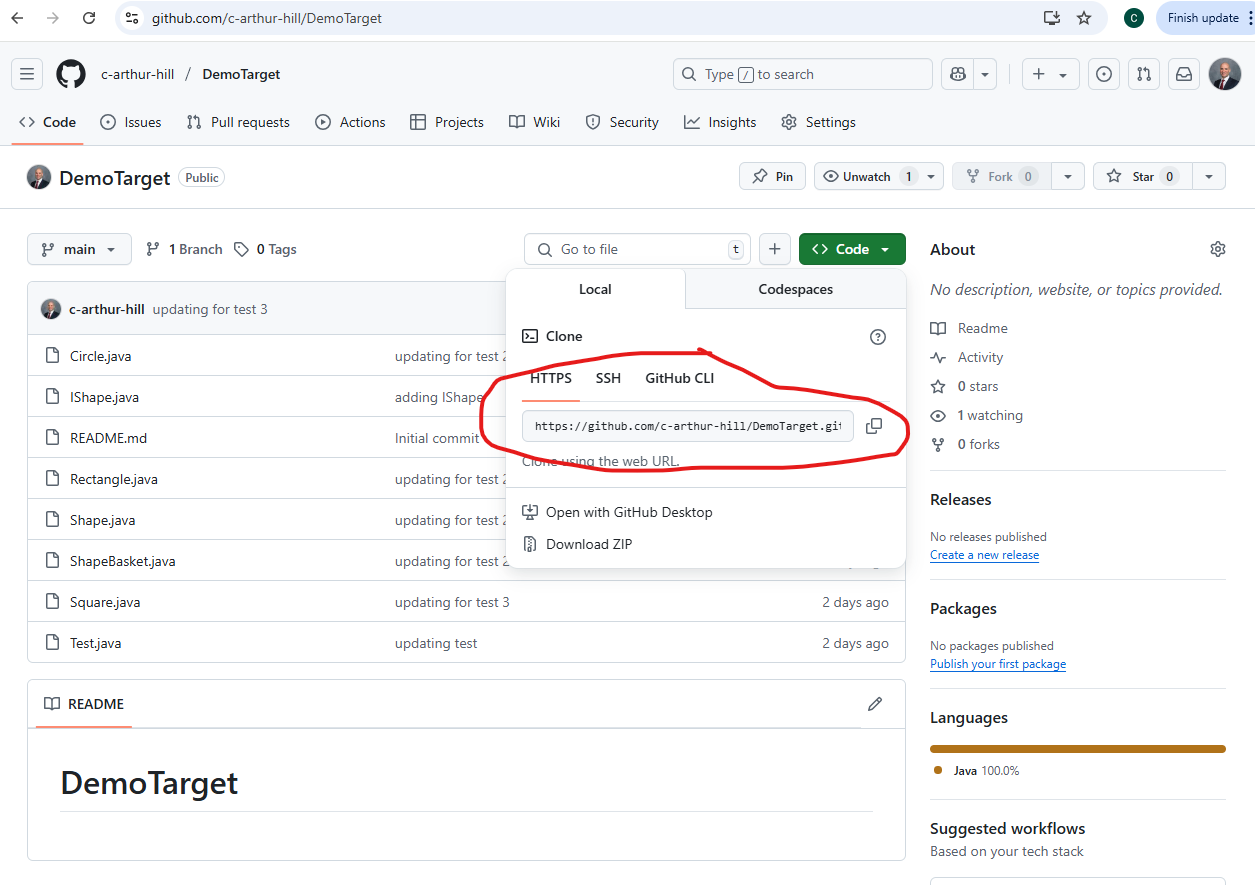
Task: Click the GitHub octocat logo
Action: [x=71, y=74]
